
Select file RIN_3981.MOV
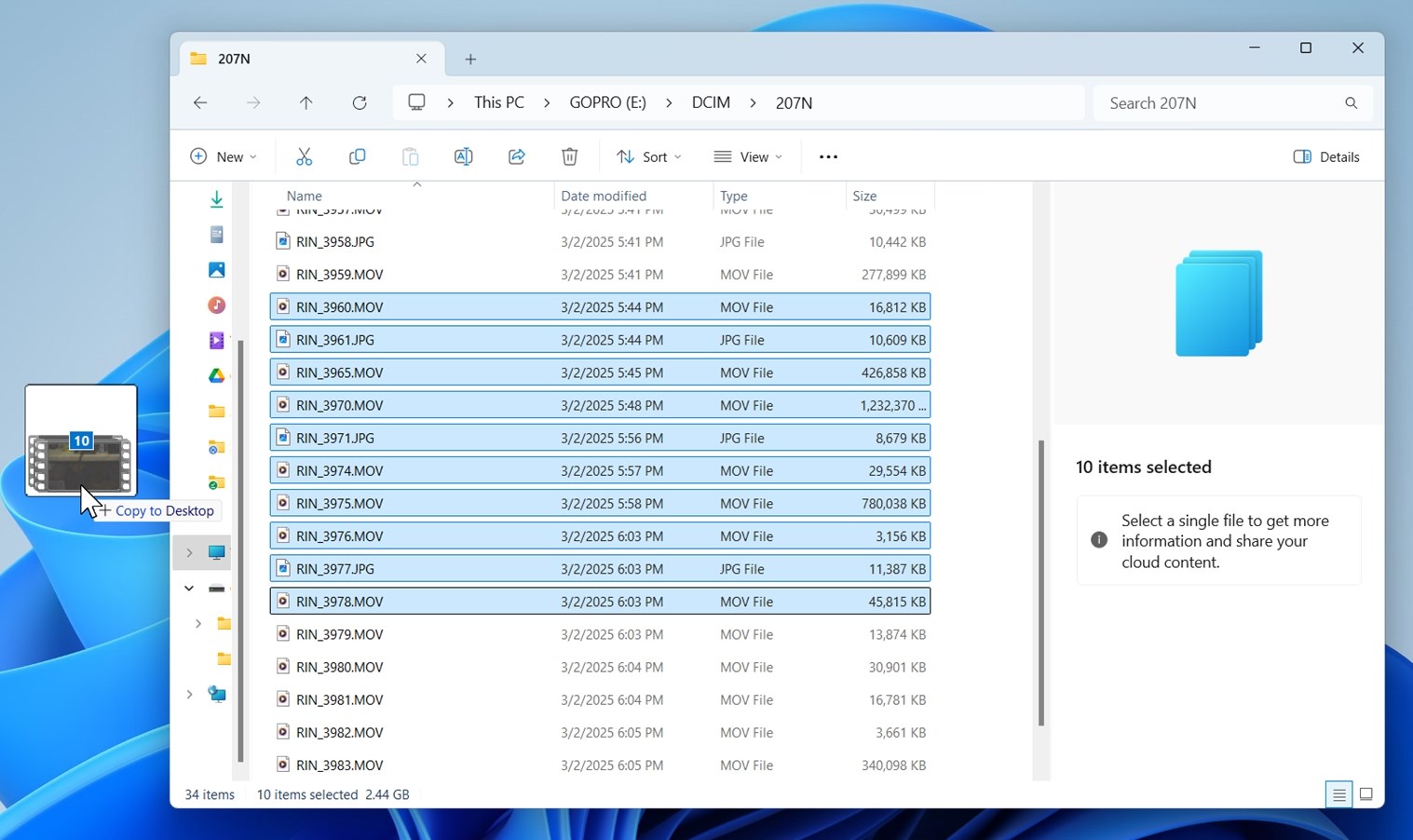click(600, 699)
